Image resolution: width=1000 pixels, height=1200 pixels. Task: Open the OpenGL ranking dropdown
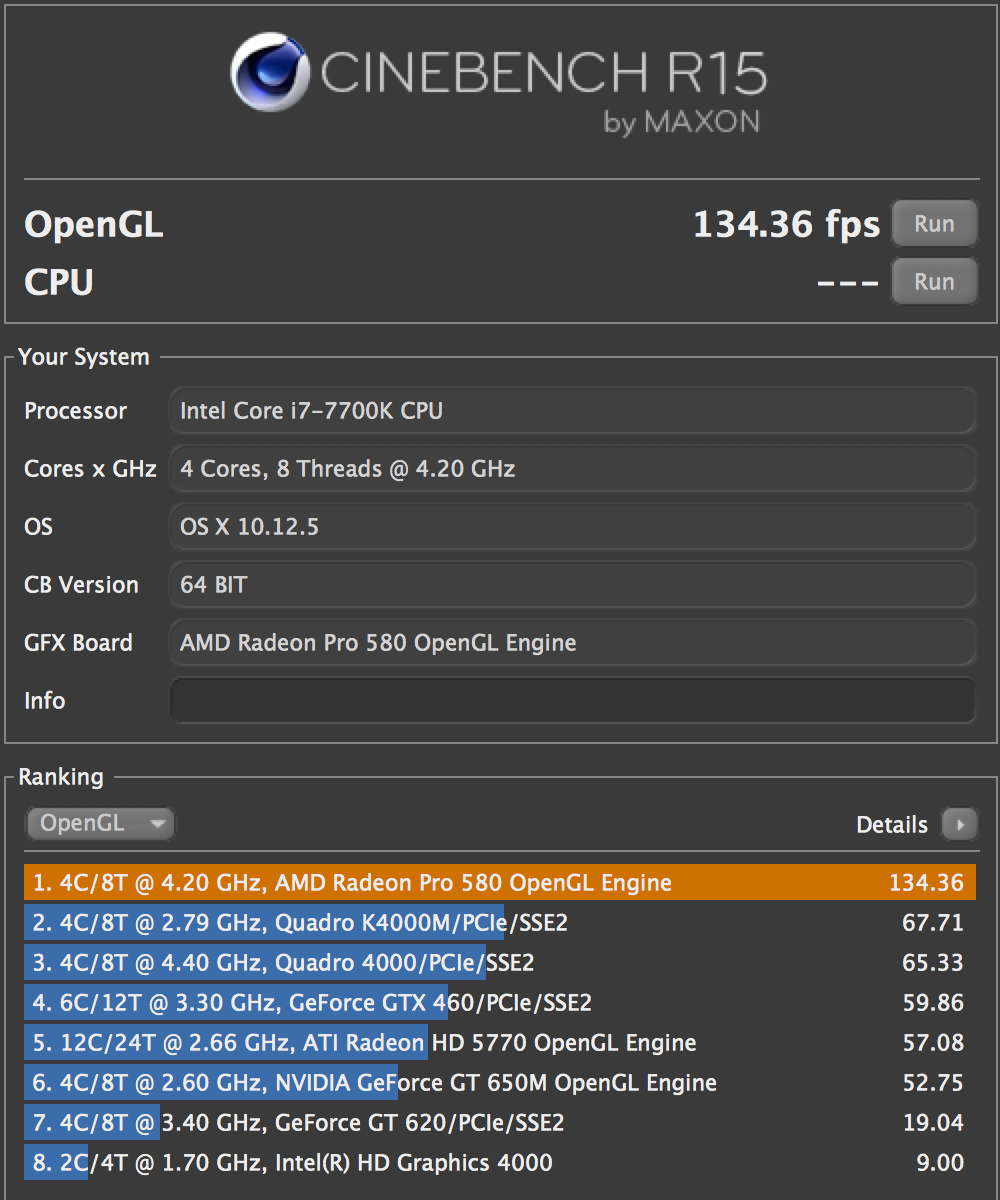pyautogui.click(x=100, y=824)
